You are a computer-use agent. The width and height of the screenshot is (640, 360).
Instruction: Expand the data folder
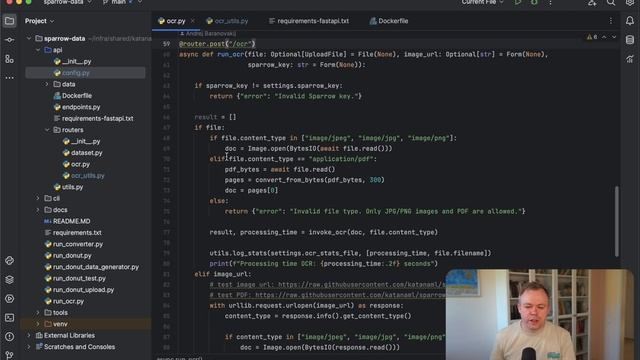[47, 84]
